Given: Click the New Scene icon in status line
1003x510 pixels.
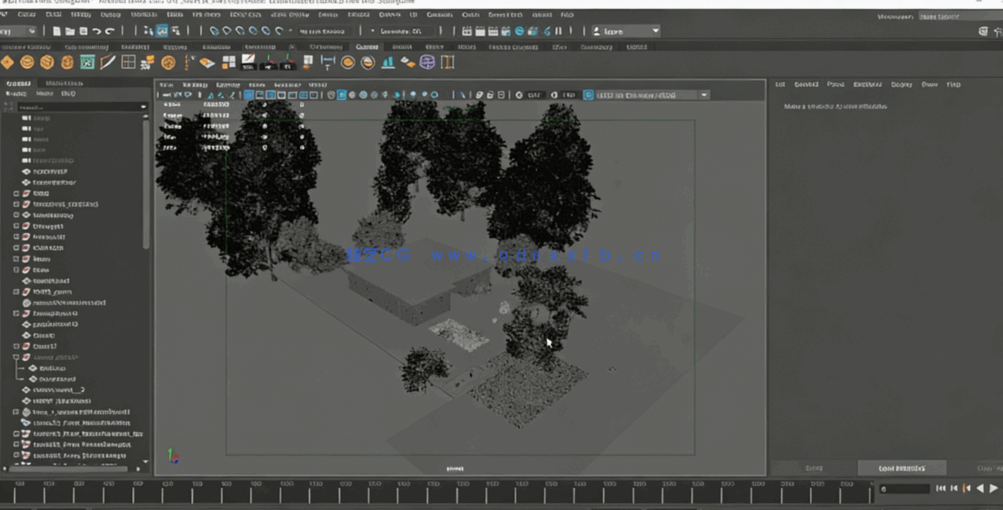Looking at the screenshot, I should (57, 31).
